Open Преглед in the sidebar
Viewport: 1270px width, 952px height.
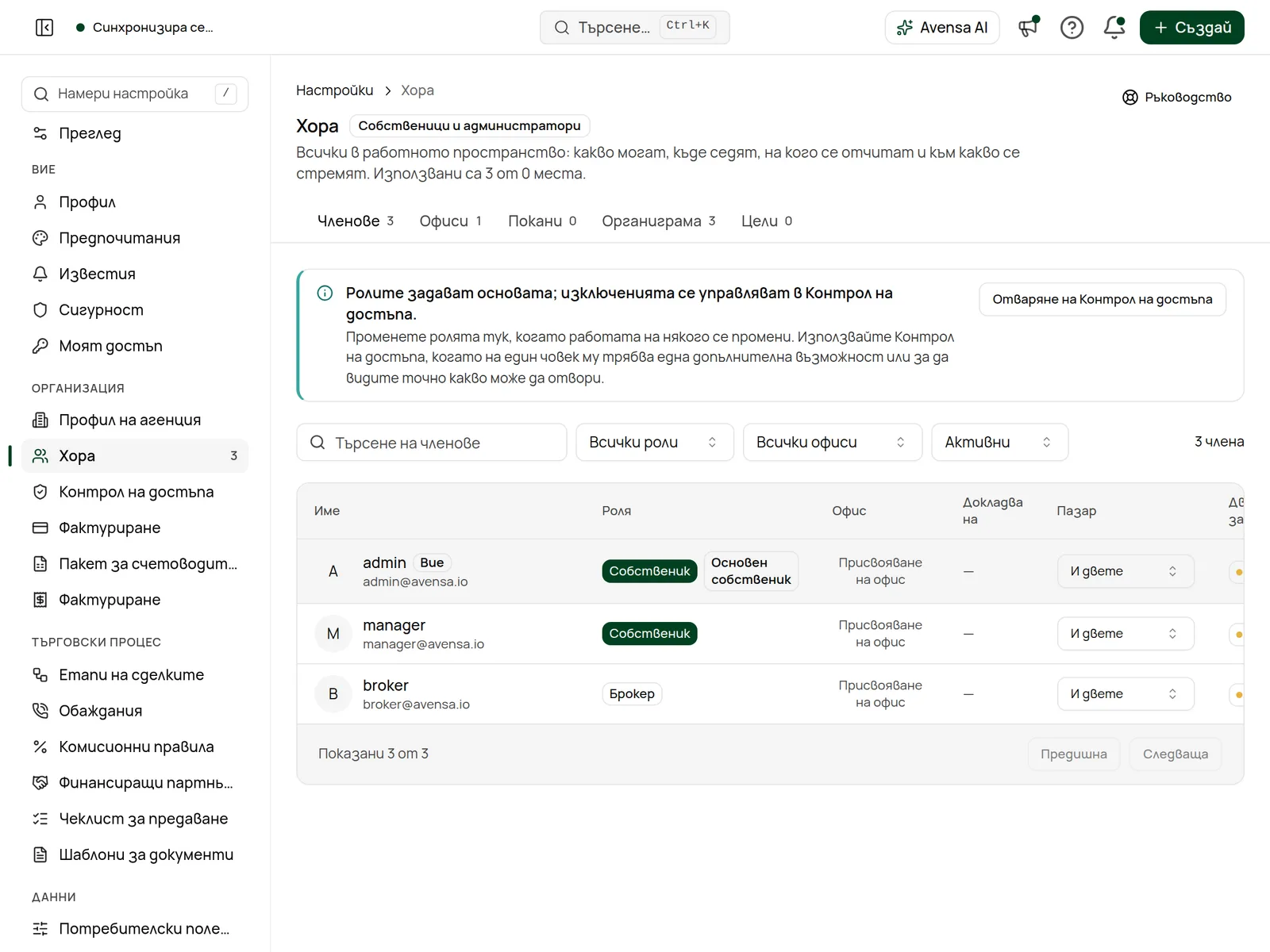(x=135, y=133)
